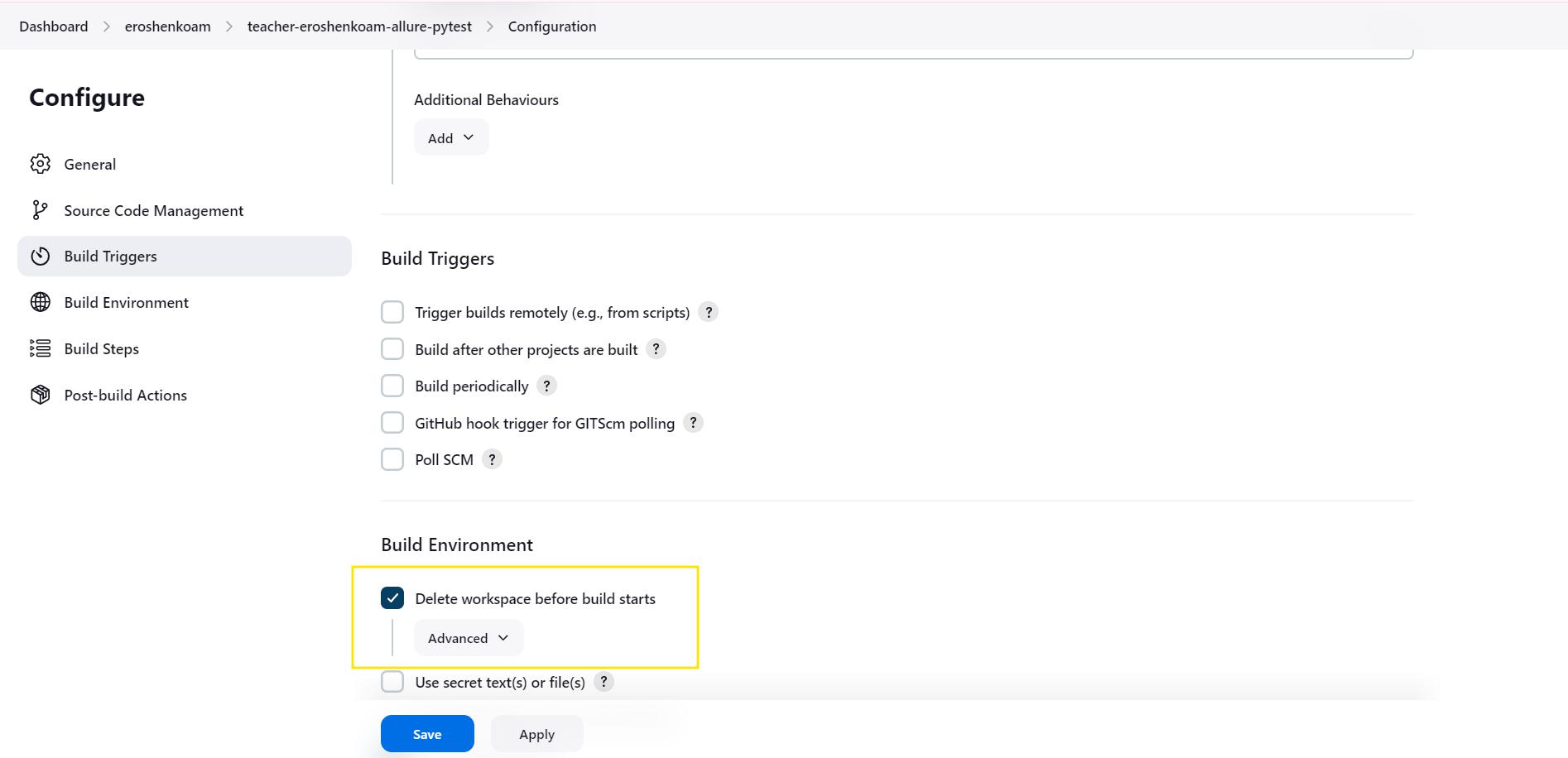Viewport: 1568px width, 758px height.
Task: Uncheck Delete workspace before build starts
Action: click(392, 598)
